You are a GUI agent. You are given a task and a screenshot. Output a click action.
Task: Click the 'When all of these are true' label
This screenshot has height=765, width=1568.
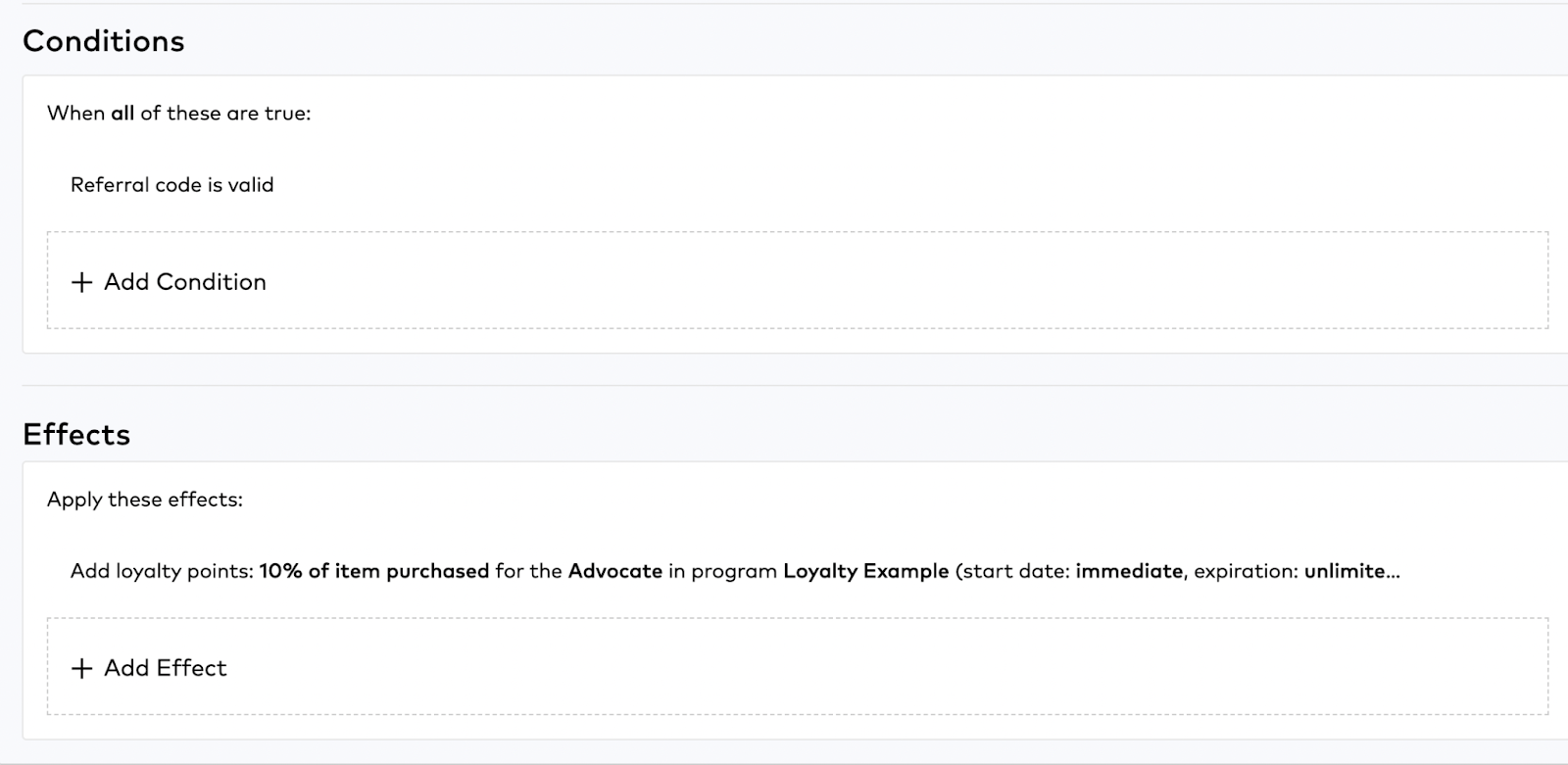(178, 113)
